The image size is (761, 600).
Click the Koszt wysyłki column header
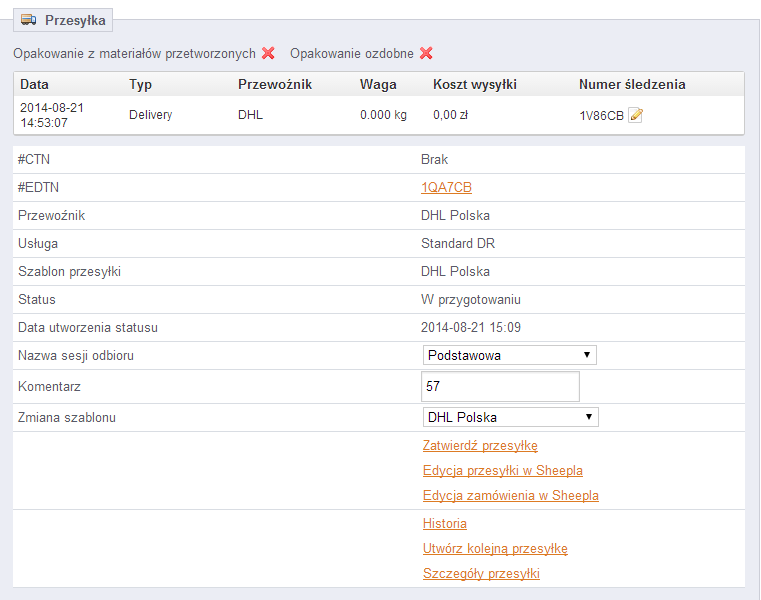475,84
